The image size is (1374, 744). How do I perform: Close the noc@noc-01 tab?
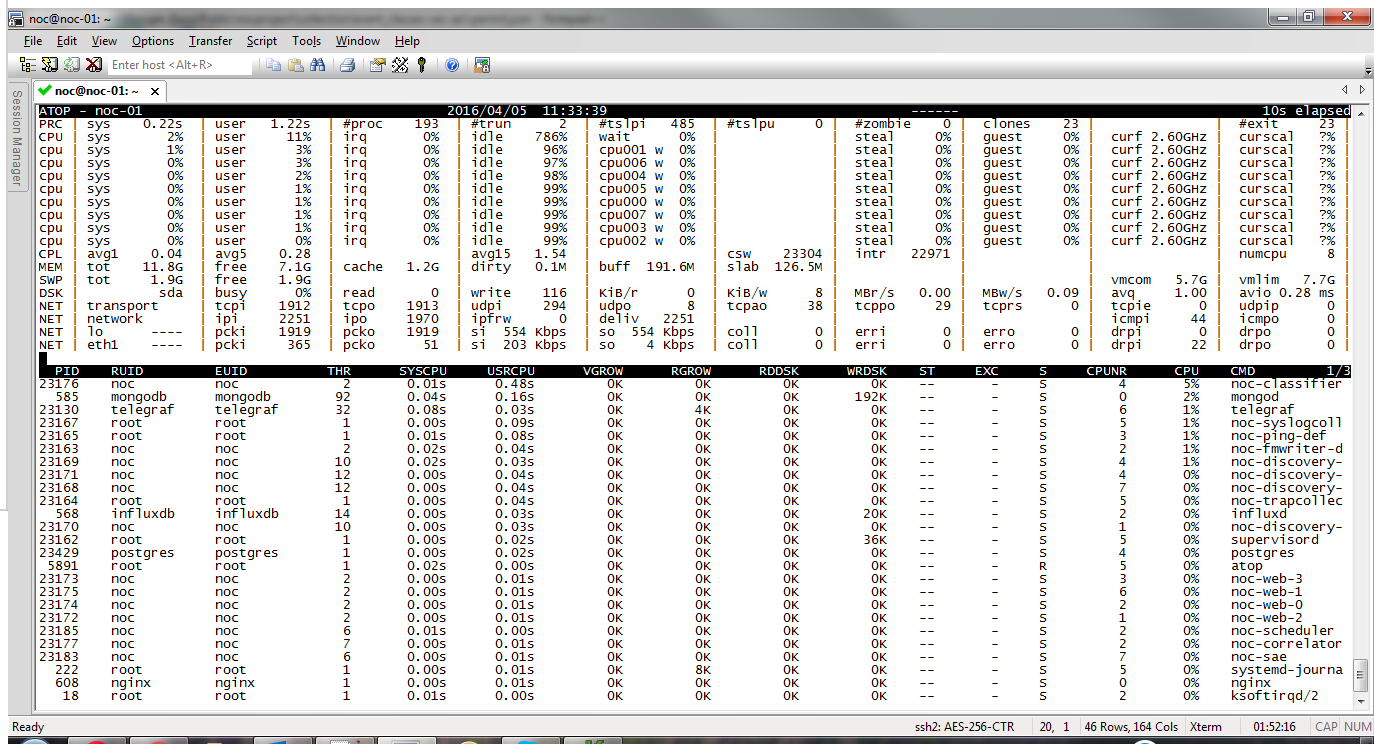tap(156, 91)
